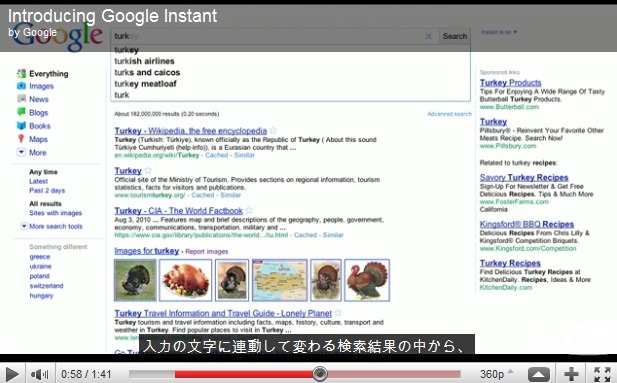Click the Blogs speech bubble icon
Viewport: 617px width, 383px height.
point(21,112)
